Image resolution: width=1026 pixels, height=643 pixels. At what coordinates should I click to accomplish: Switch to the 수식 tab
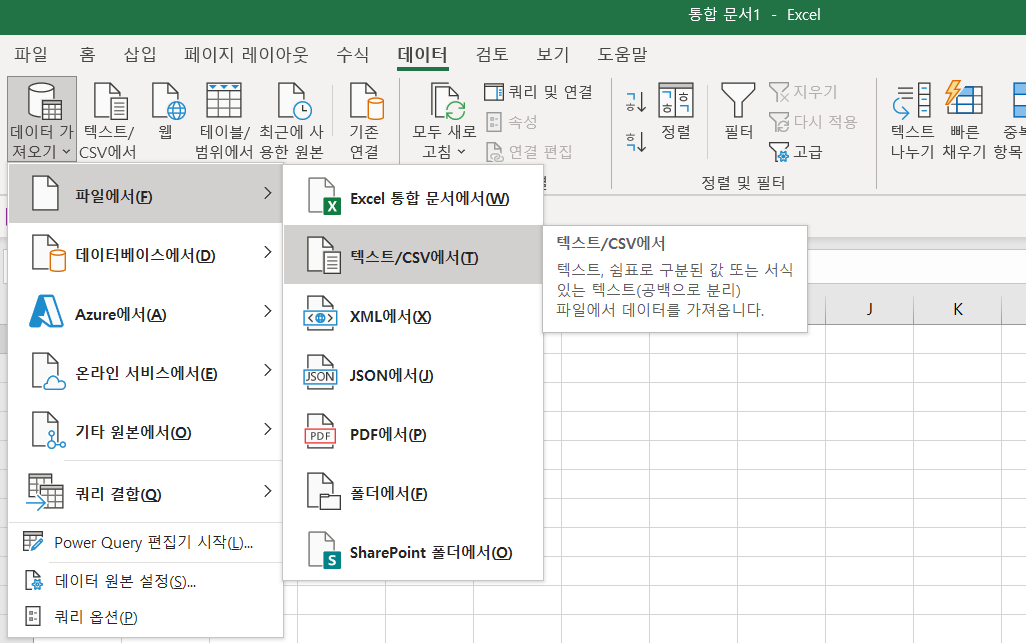(x=353, y=54)
